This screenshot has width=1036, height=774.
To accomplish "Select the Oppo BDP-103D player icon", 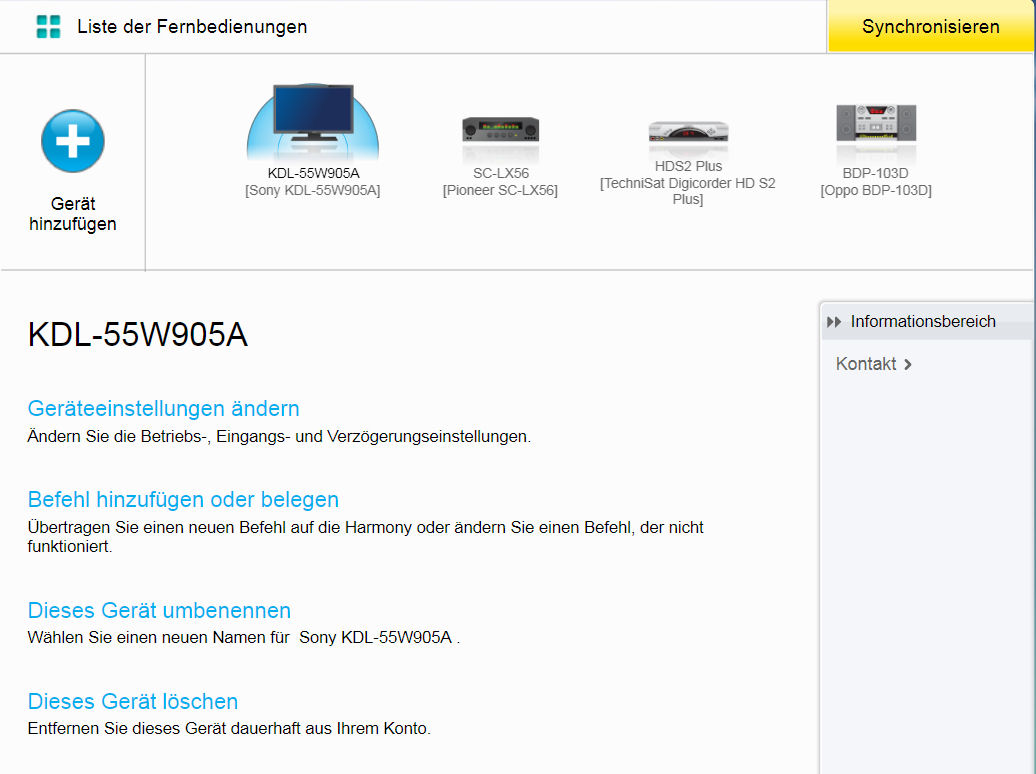I will (x=875, y=123).
